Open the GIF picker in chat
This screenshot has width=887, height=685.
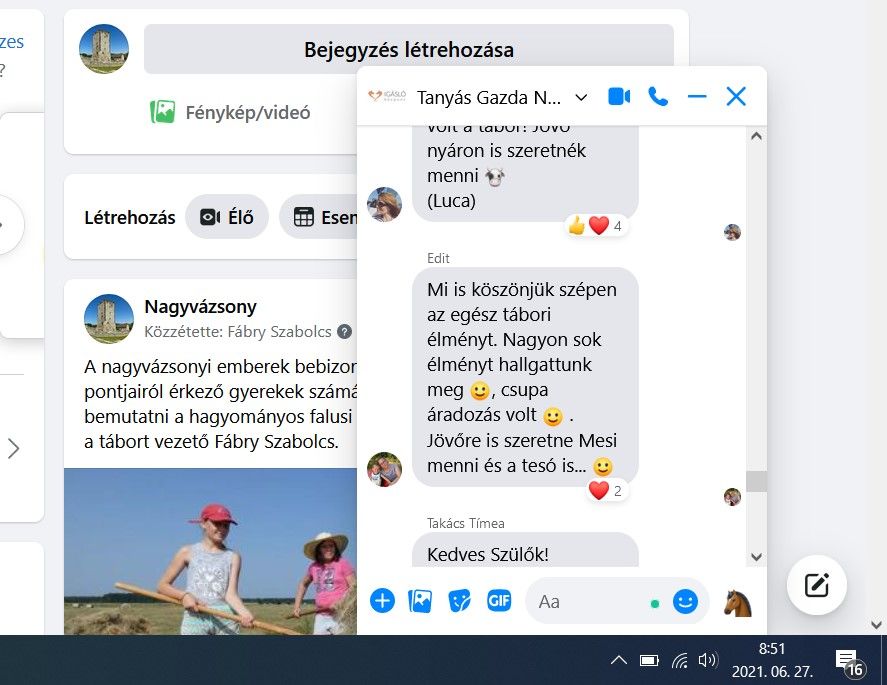(x=499, y=600)
